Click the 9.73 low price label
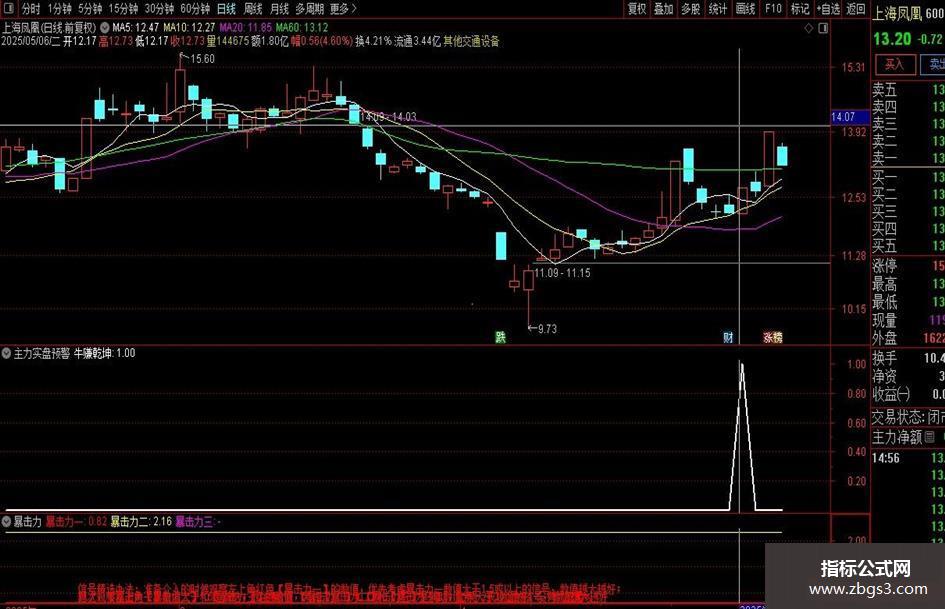Image resolution: width=945 pixels, height=609 pixels. (x=547, y=329)
